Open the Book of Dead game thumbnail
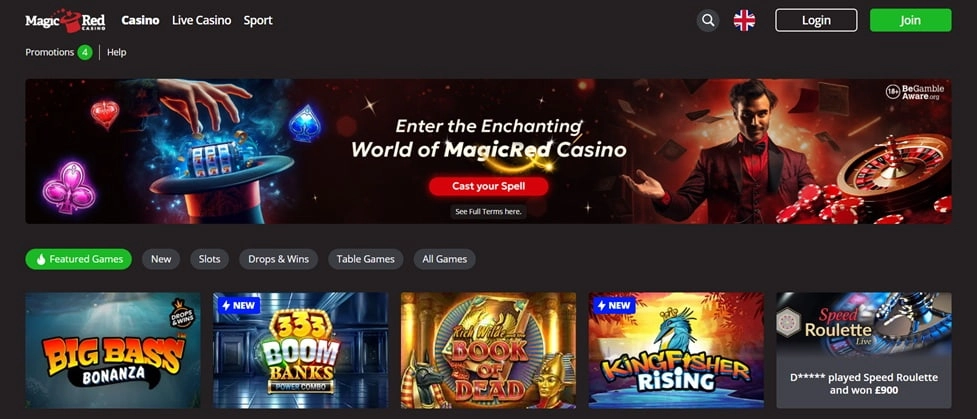This screenshot has height=419, width=977. point(488,350)
